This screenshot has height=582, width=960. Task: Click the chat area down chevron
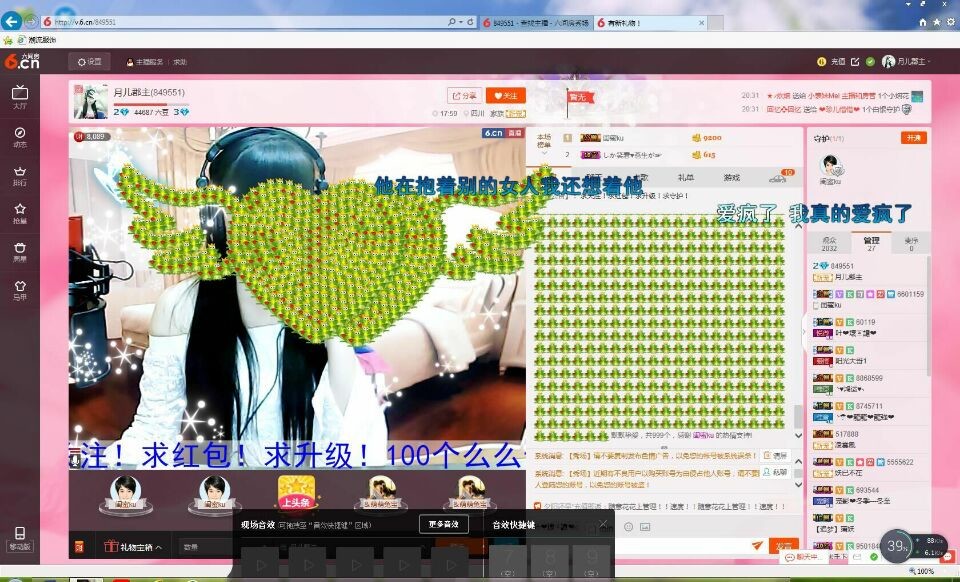(798, 436)
